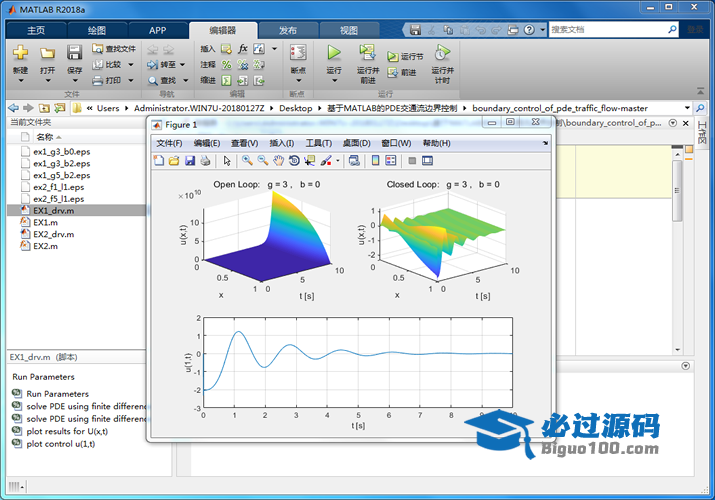Select the Pan hand tool in Figure 1
This screenshot has width=715, height=500.
[278, 160]
